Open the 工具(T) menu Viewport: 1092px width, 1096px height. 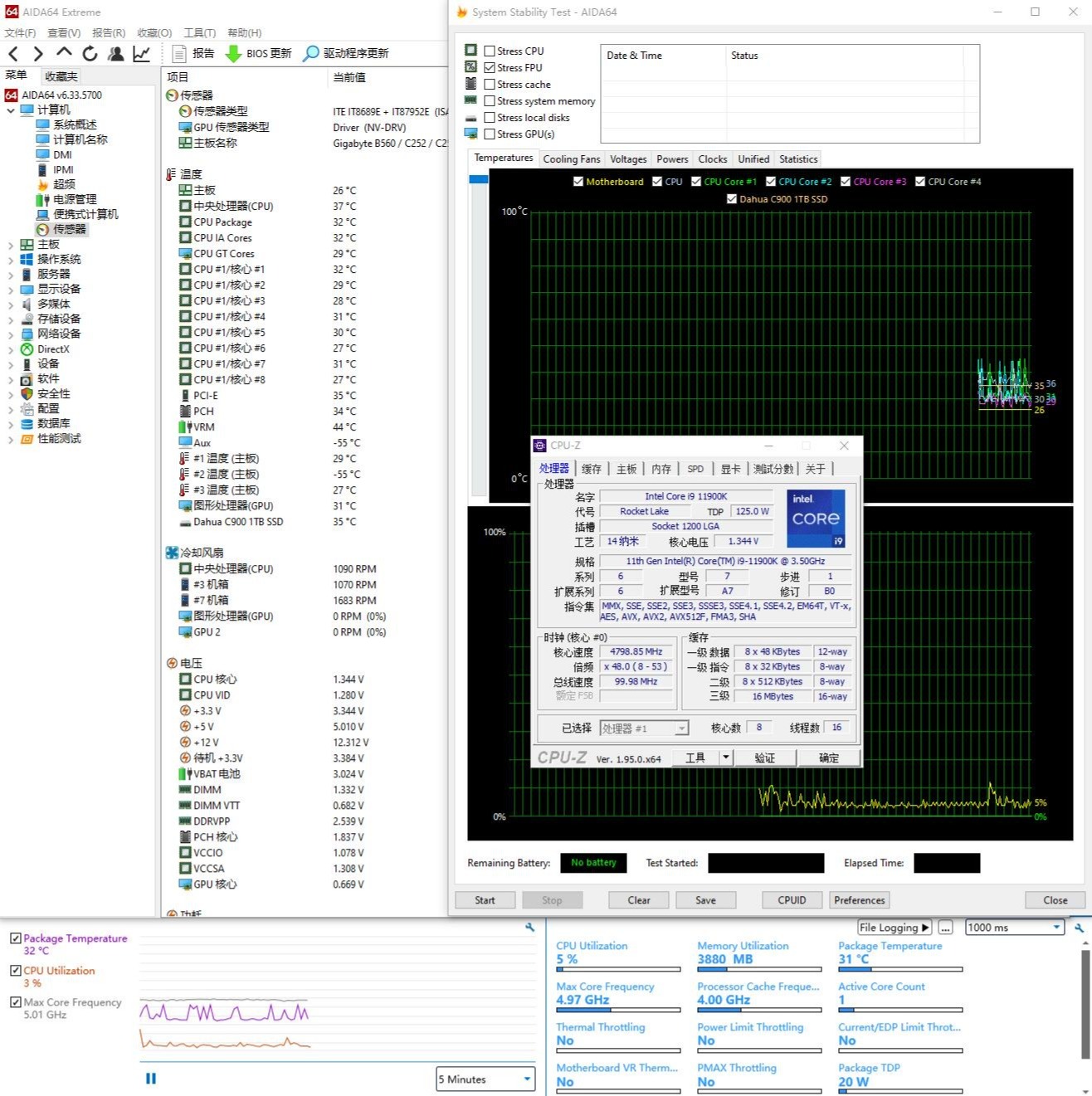[199, 32]
